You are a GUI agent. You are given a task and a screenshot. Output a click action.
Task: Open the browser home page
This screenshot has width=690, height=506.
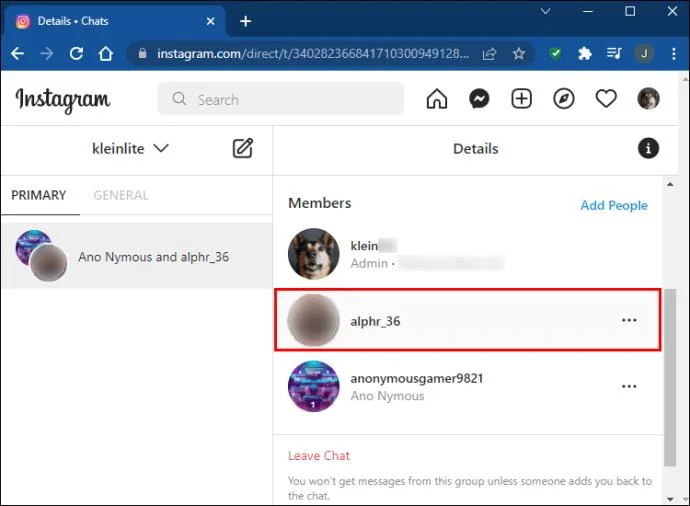pyautogui.click(x=106, y=54)
